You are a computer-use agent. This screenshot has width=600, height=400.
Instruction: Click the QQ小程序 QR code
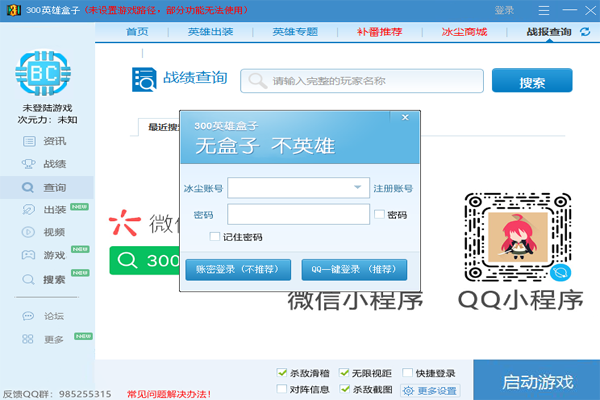pyautogui.click(x=518, y=237)
